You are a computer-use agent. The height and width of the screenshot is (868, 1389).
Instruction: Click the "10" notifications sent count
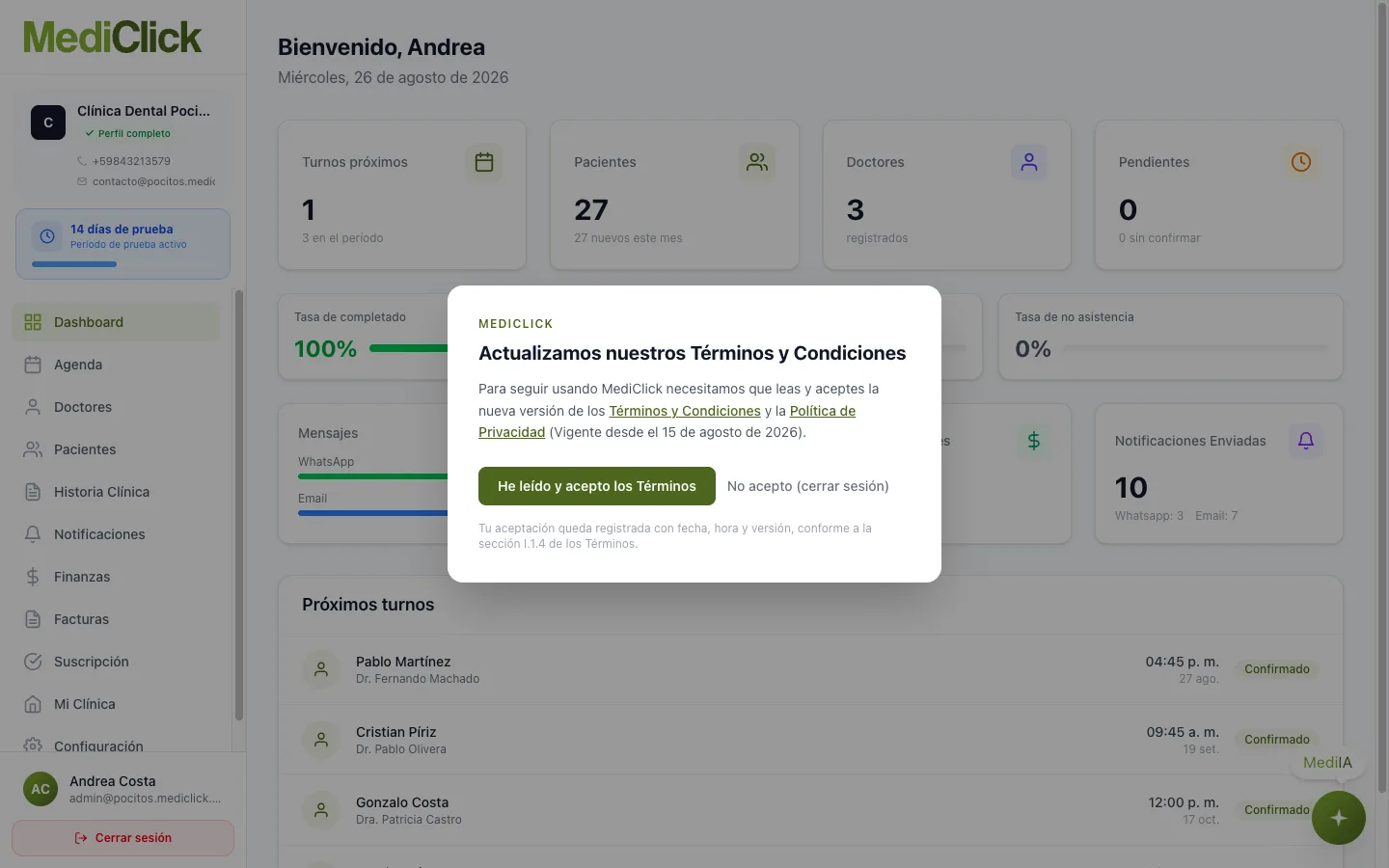[x=1131, y=487]
